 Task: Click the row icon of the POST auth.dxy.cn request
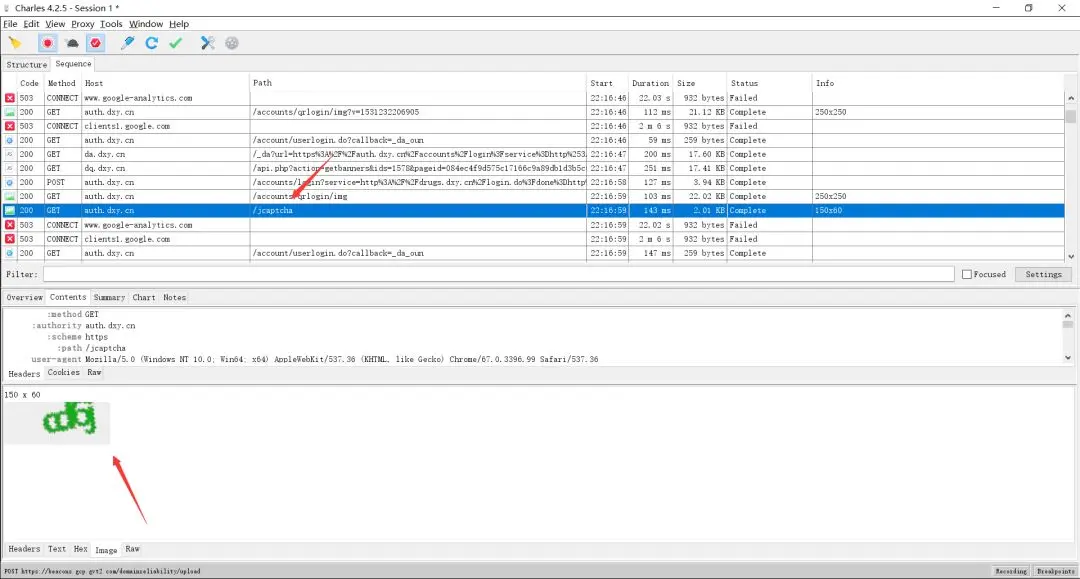[10, 182]
